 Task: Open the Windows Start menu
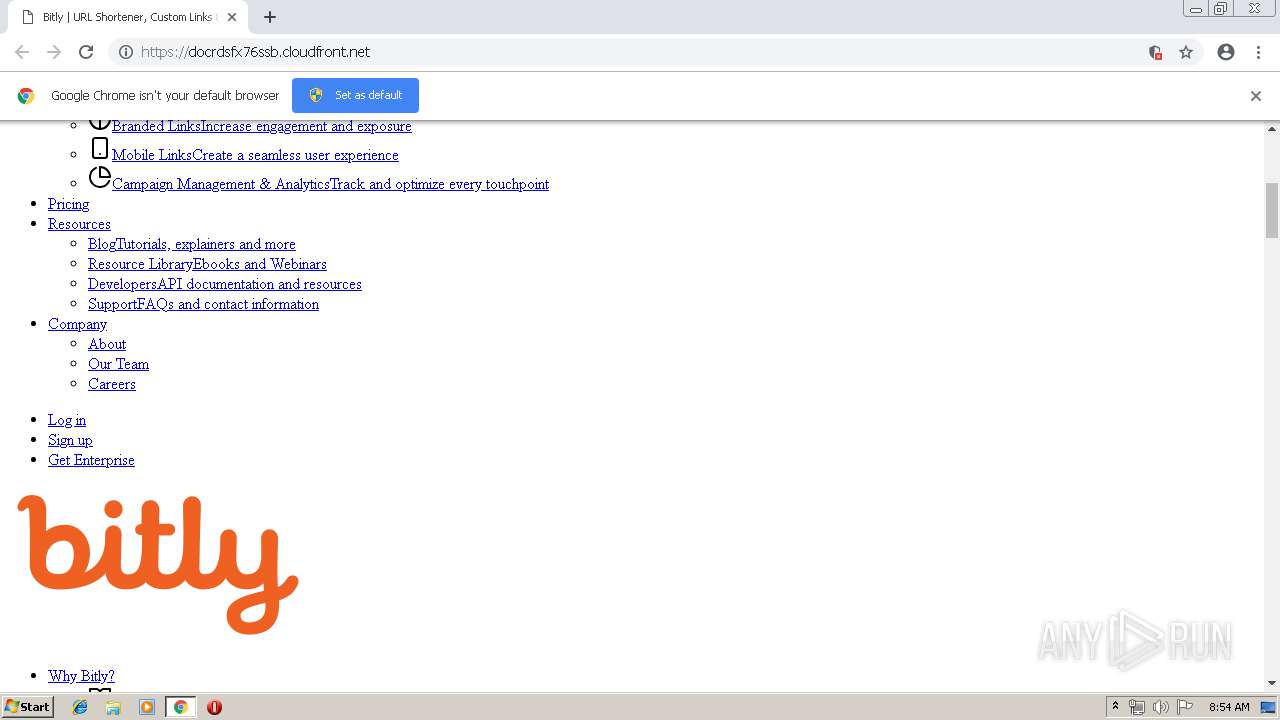28,707
